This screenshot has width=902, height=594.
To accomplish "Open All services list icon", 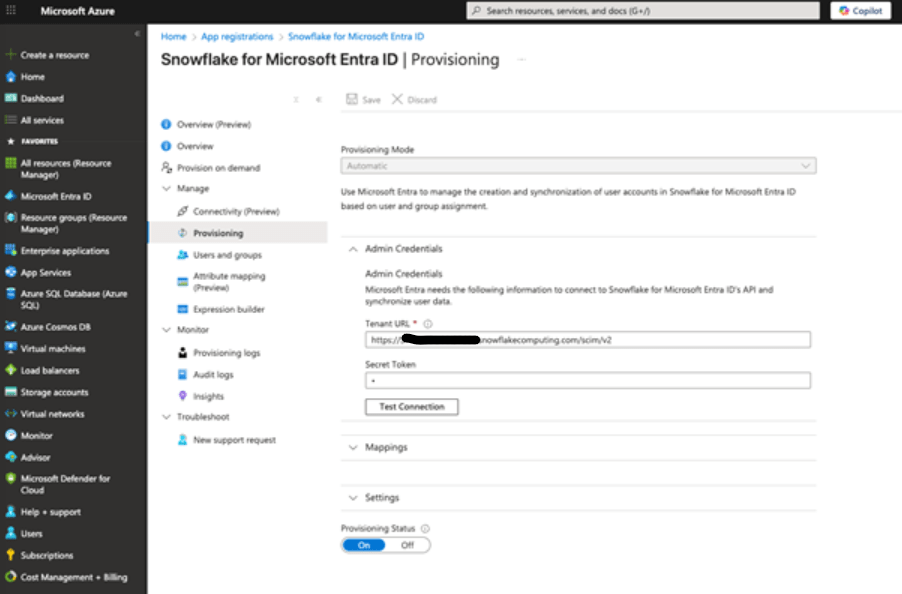I will click(x=10, y=120).
